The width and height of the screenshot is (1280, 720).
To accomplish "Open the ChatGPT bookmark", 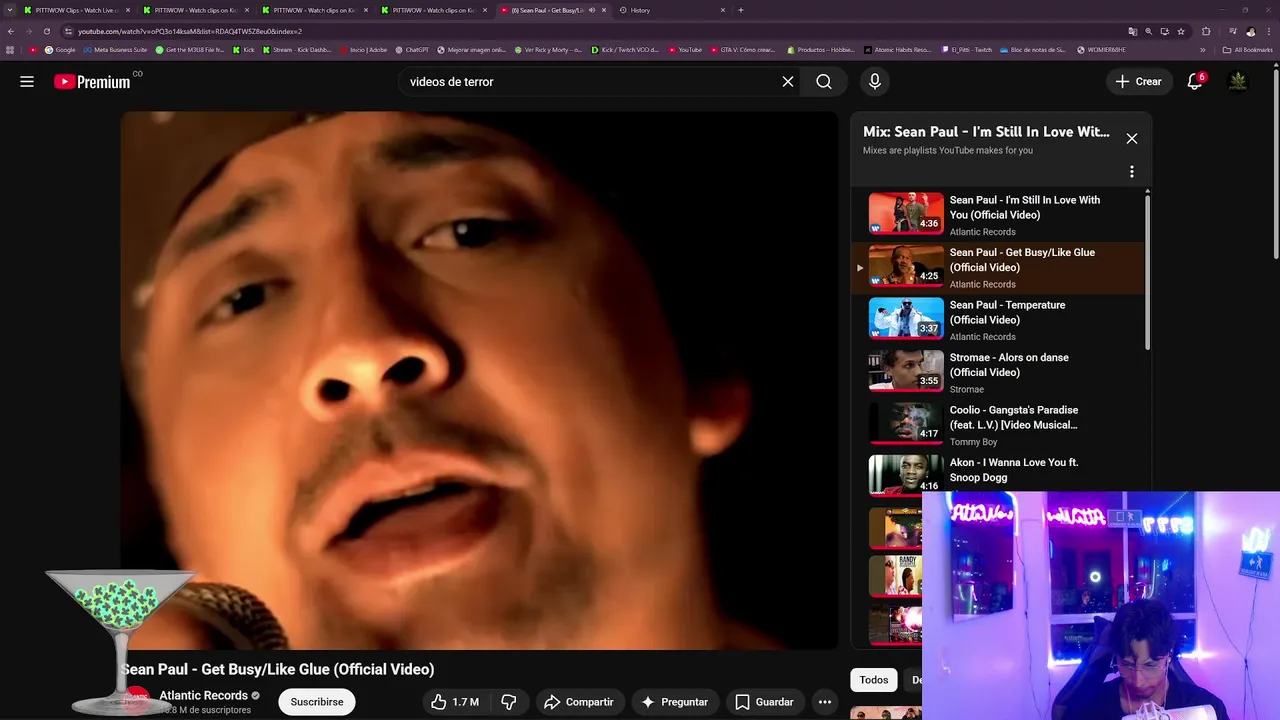I will pyautogui.click(x=412, y=49).
